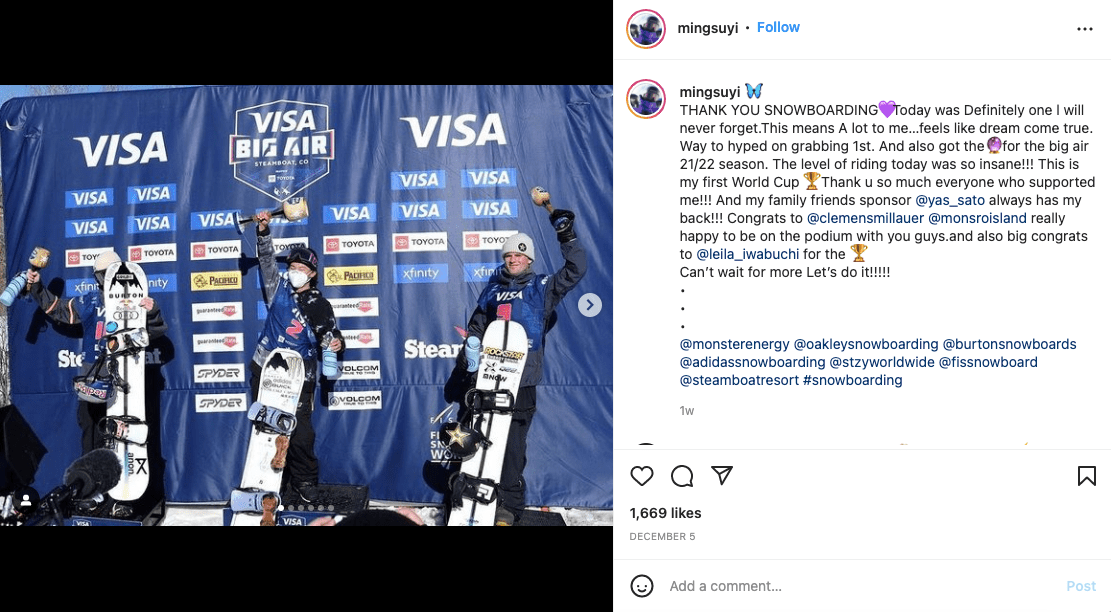Share the post via paper plane icon
The image size is (1111, 612).
pyautogui.click(x=721, y=475)
